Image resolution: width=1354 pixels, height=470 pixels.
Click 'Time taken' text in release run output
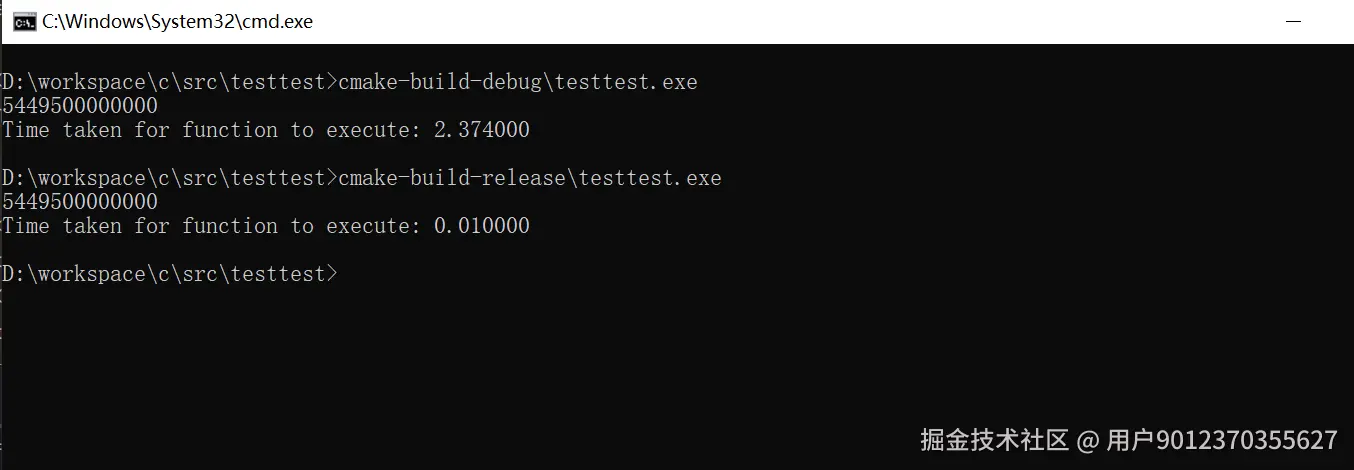(x=62, y=226)
